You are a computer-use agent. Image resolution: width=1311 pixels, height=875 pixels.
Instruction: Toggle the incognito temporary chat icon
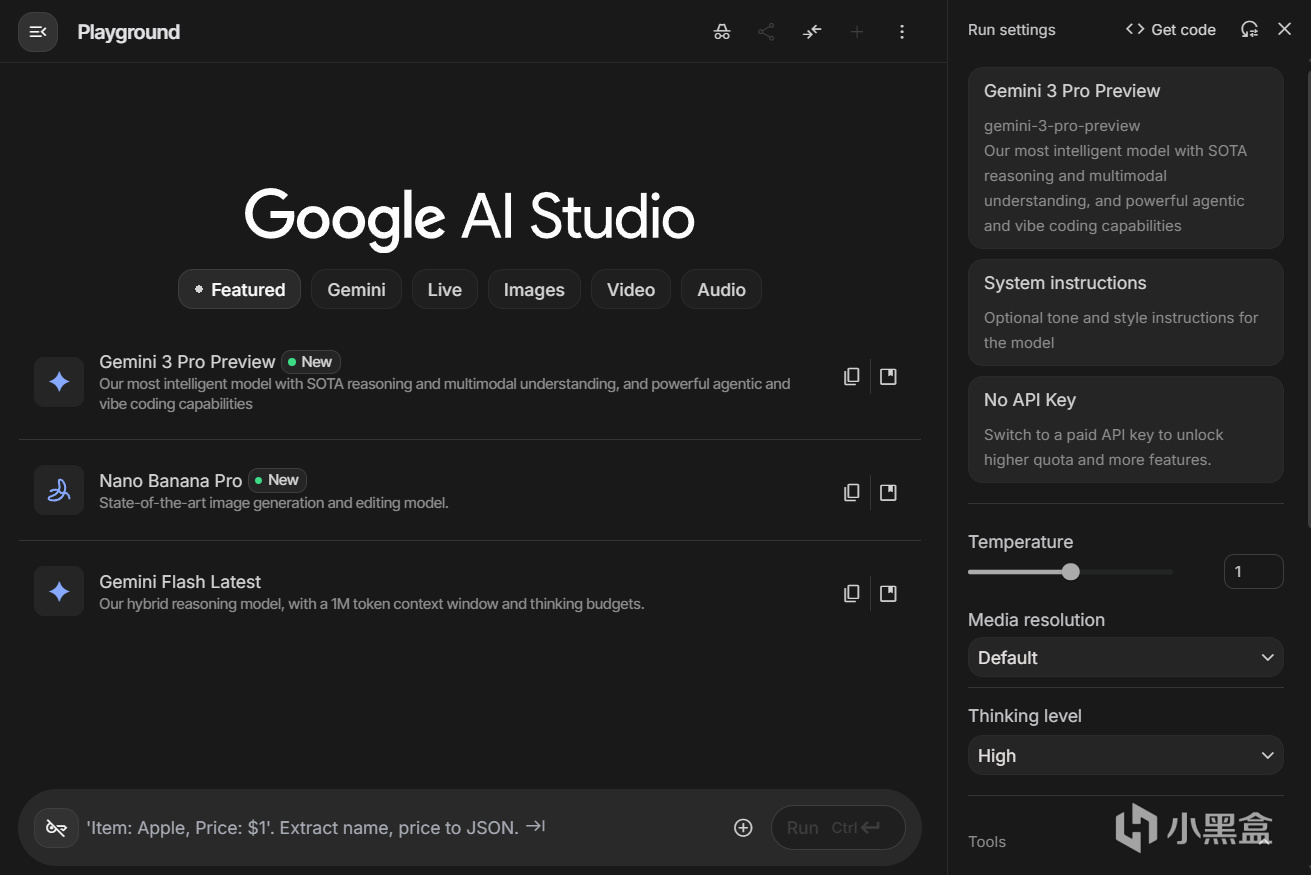[x=722, y=32]
